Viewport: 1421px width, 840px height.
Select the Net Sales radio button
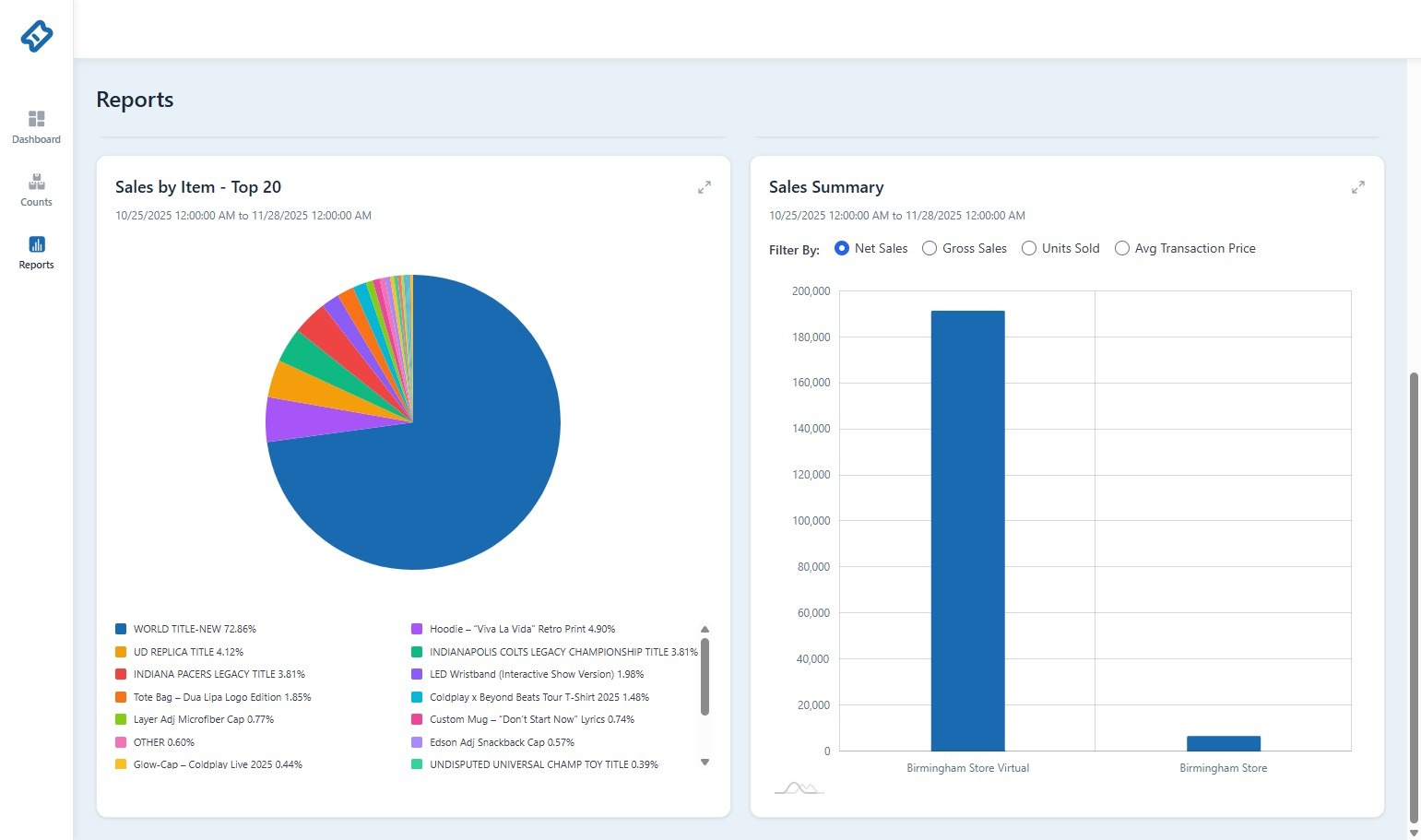pyautogui.click(x=841, y=248)
